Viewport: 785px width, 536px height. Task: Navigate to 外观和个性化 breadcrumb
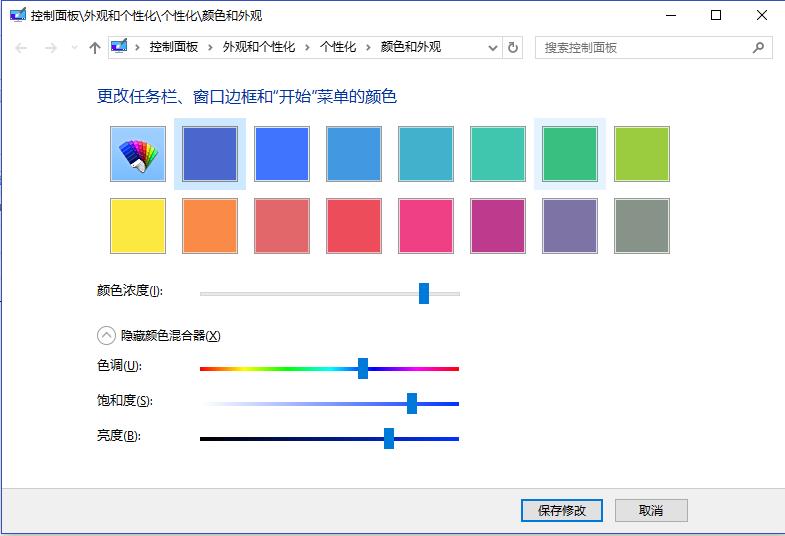point(258,47)
